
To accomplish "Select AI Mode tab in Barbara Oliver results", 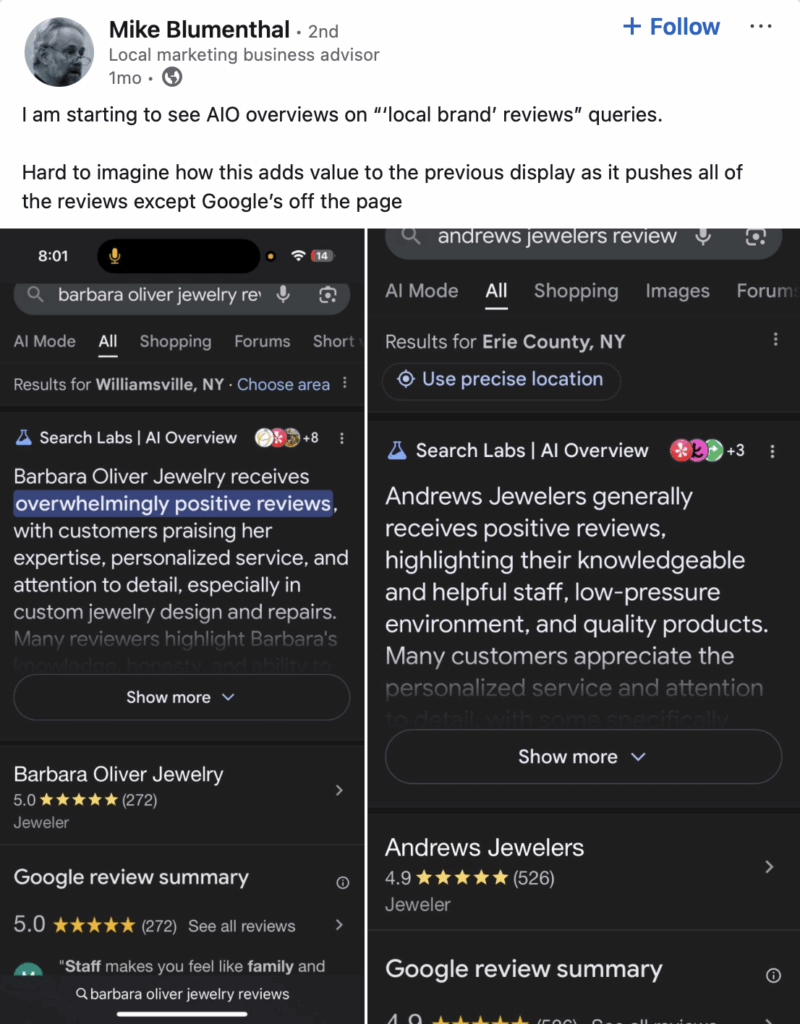I will point(45,341).
